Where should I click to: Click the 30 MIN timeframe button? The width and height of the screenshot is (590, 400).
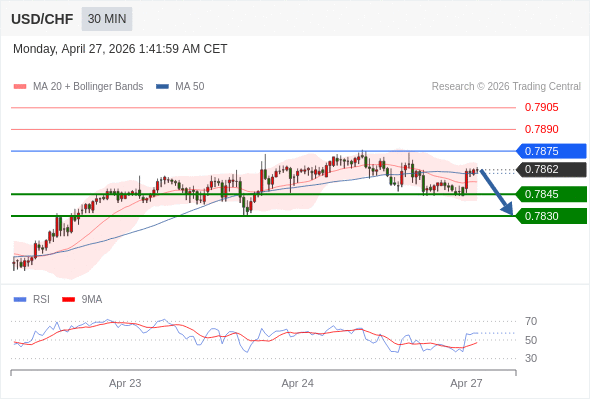coord(107,19)
